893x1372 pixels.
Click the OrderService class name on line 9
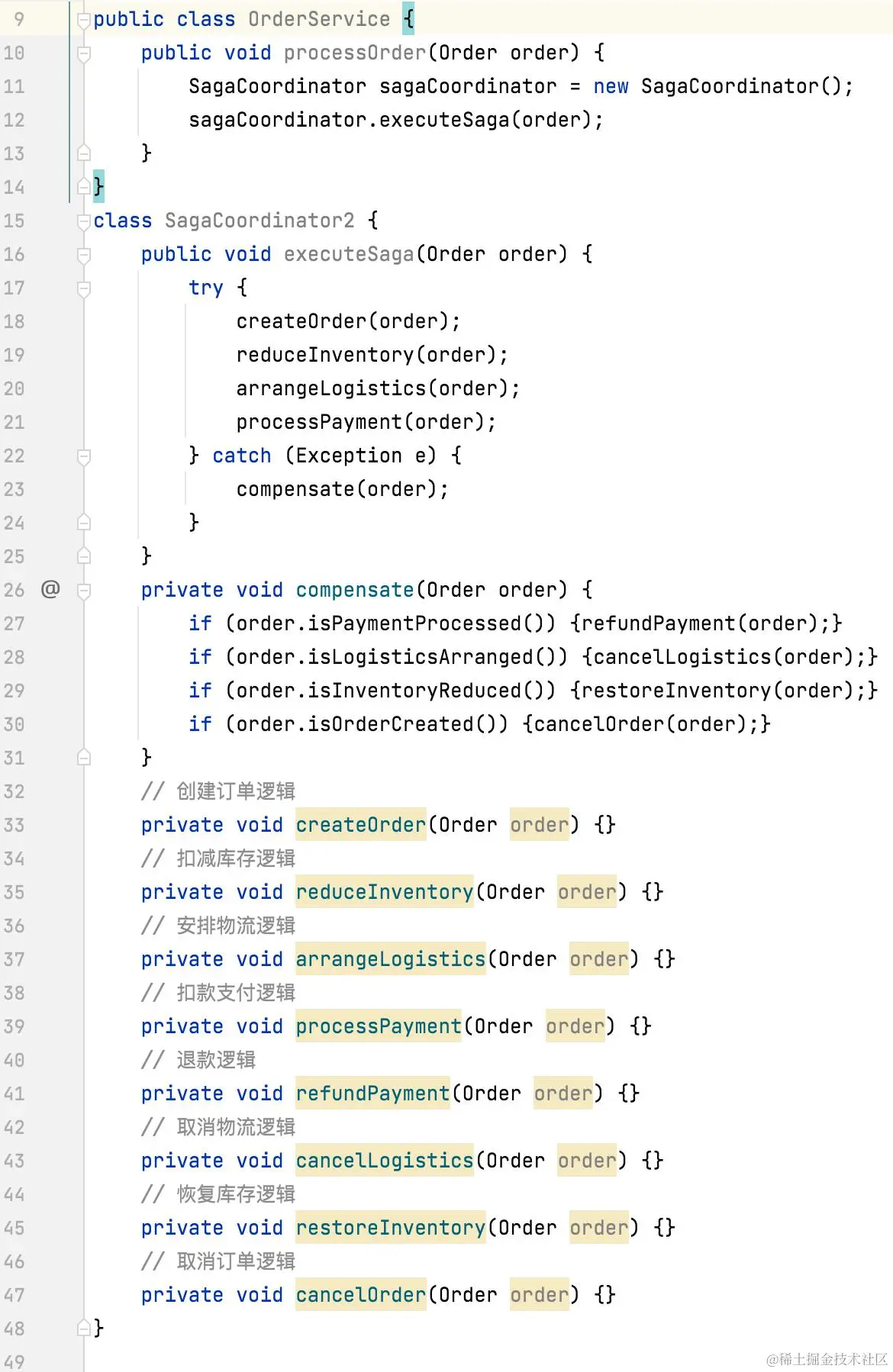[x=319, y=19]
